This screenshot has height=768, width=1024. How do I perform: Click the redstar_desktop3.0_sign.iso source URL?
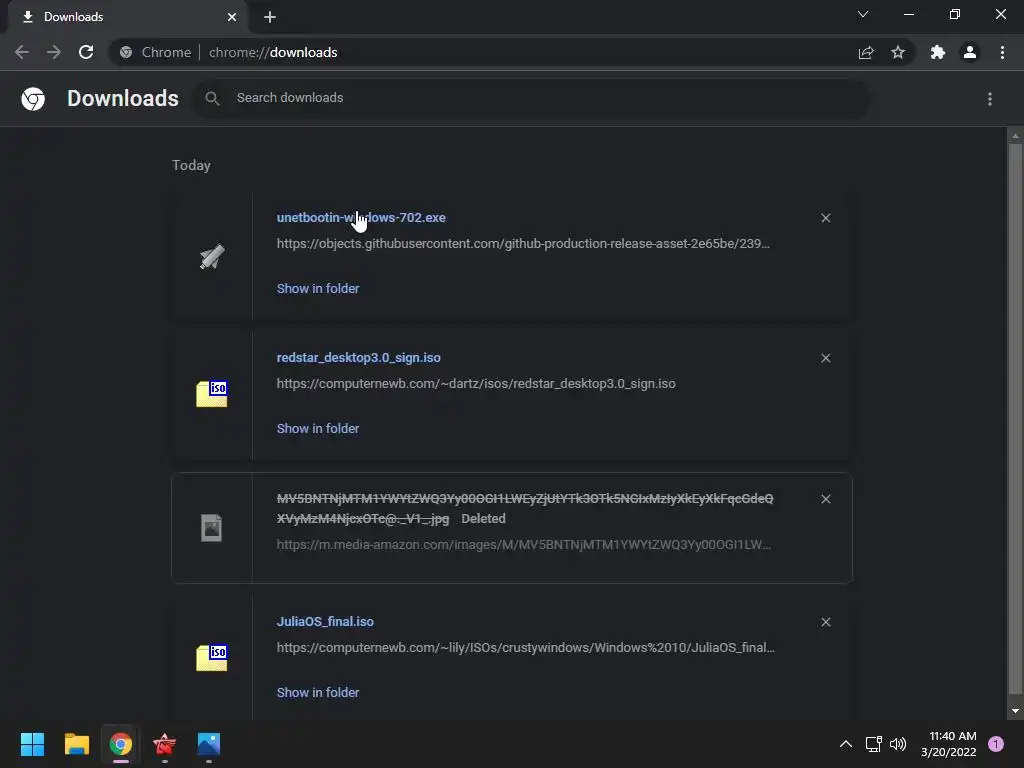[476, 384]
